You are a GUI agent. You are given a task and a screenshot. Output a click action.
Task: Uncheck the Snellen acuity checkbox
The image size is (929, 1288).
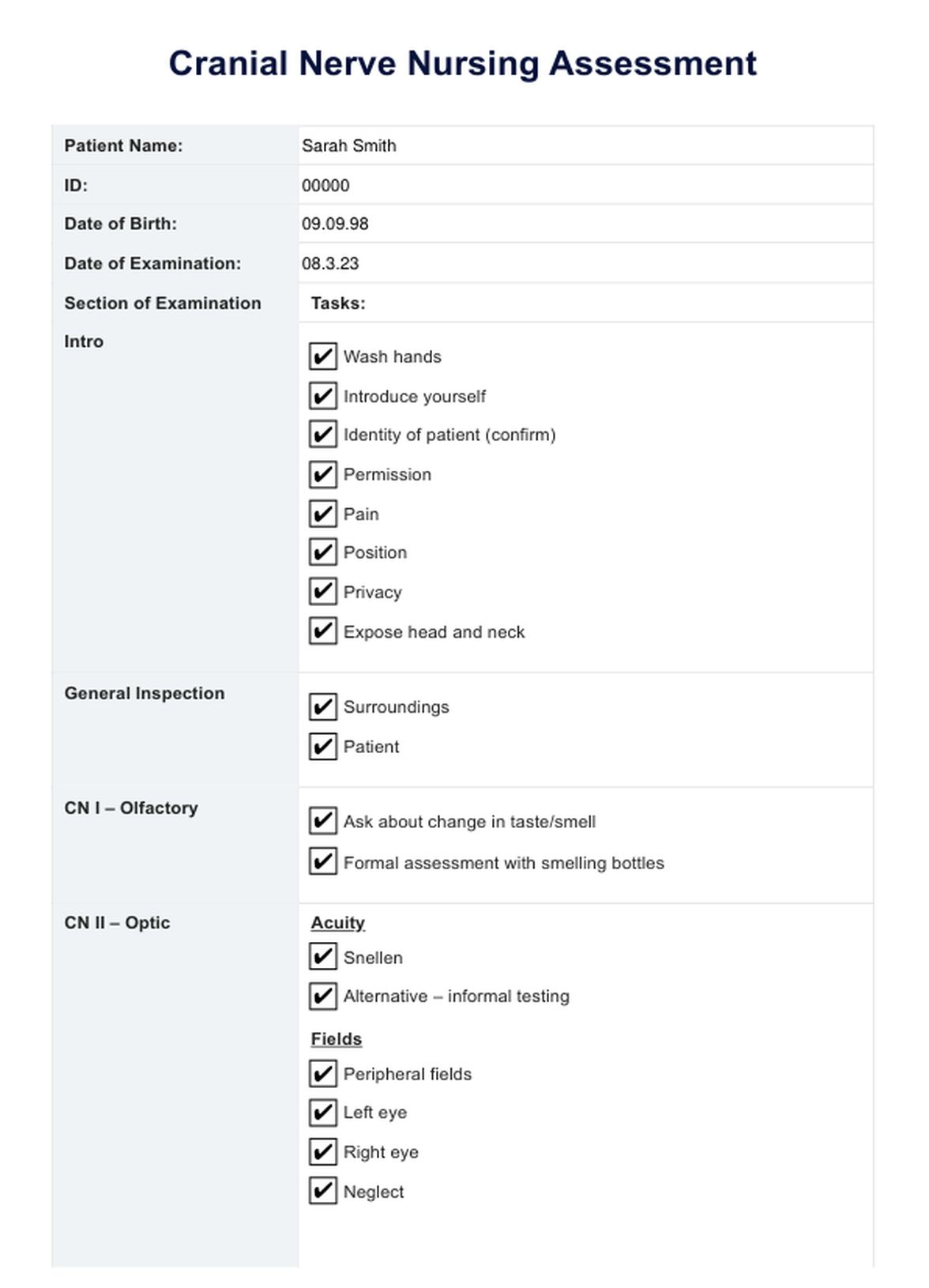322,957
